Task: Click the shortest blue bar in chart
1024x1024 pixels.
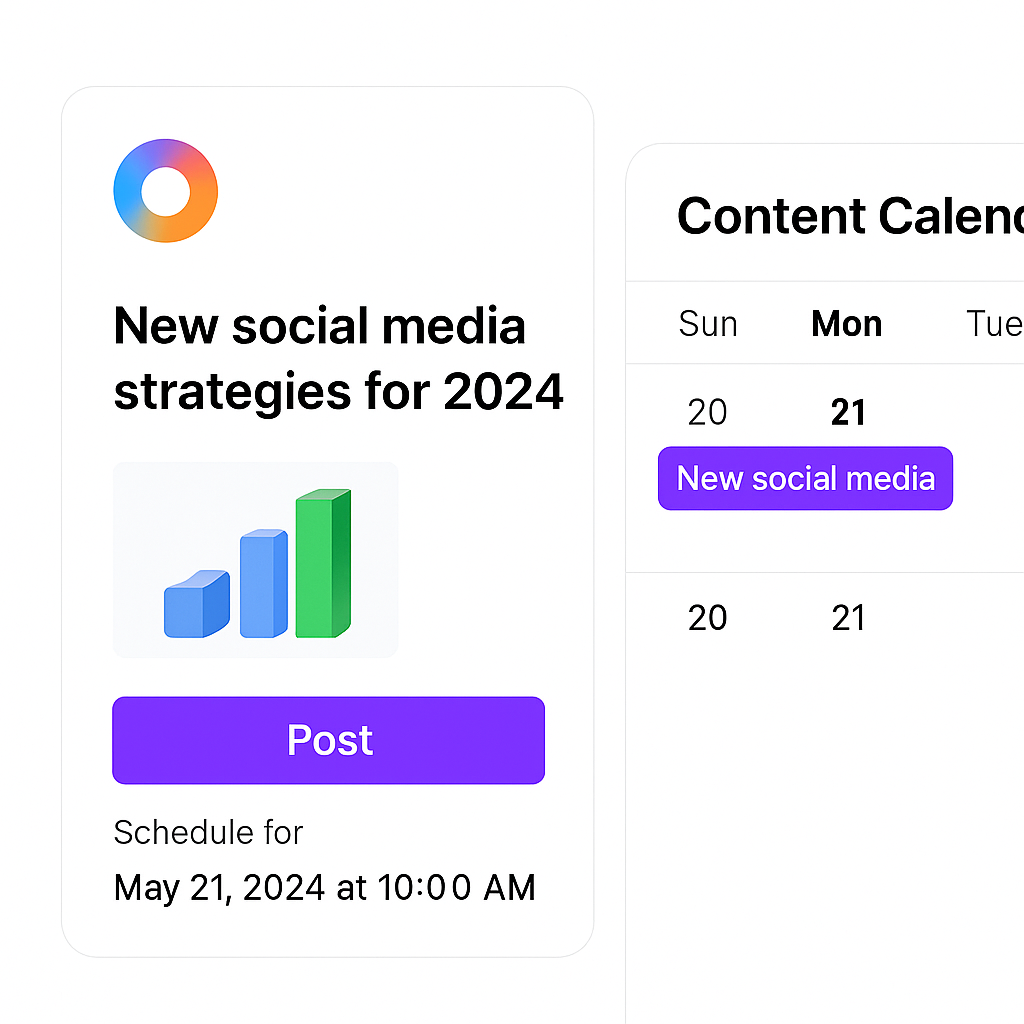Action: 196,605
